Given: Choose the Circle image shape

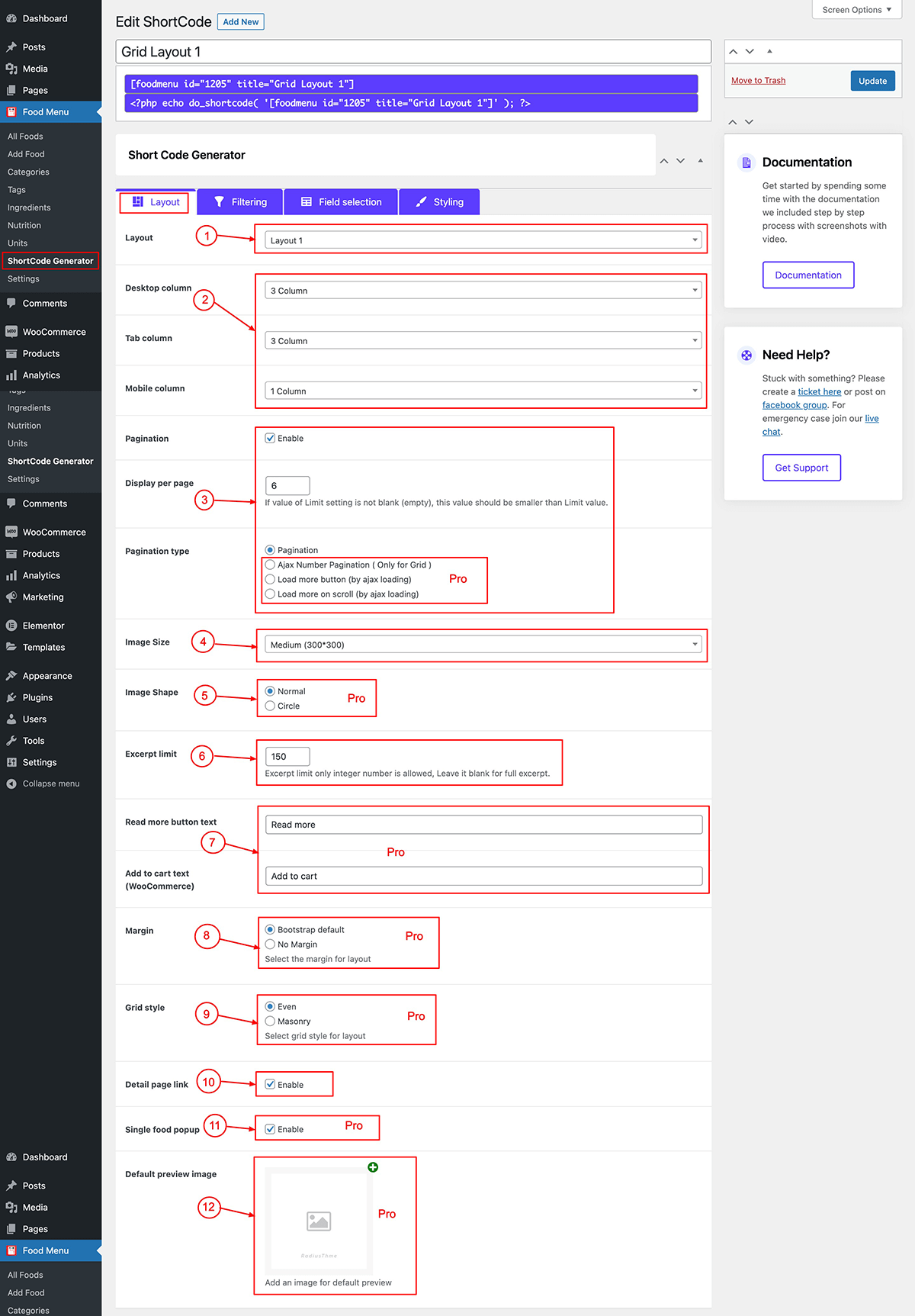Looking at the screenshot, I should 270,706.
